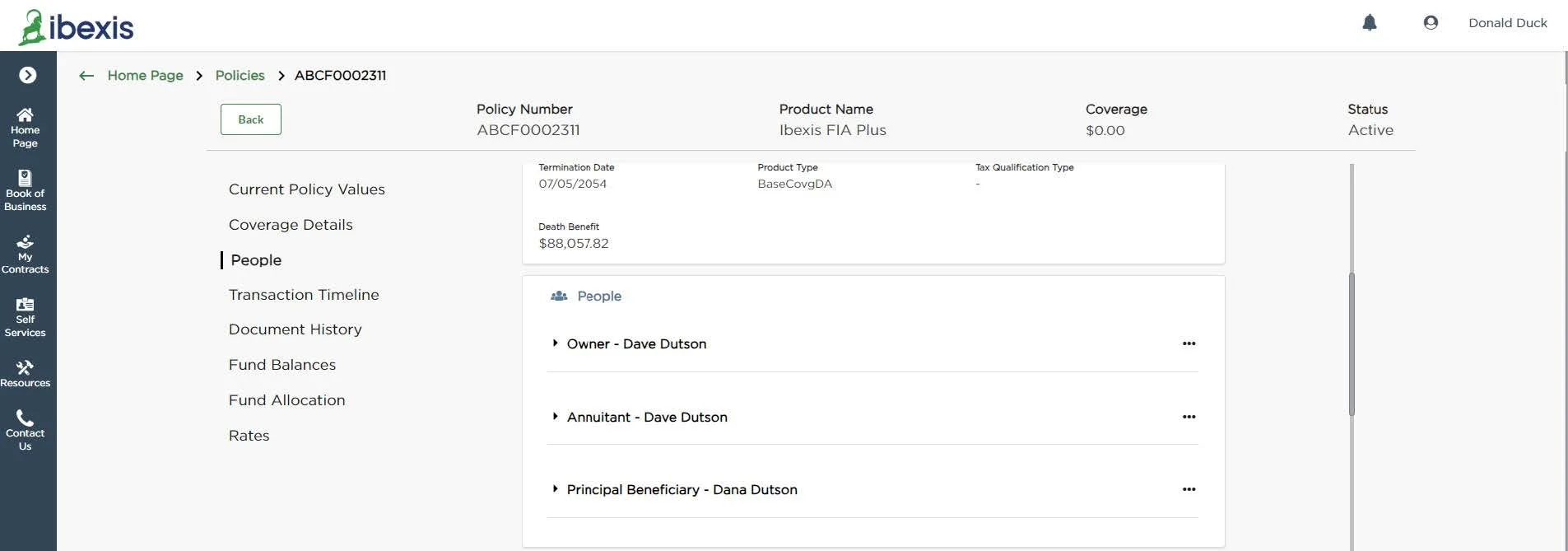
Task: Open the user profile avatar icon
Action: 1431,23
